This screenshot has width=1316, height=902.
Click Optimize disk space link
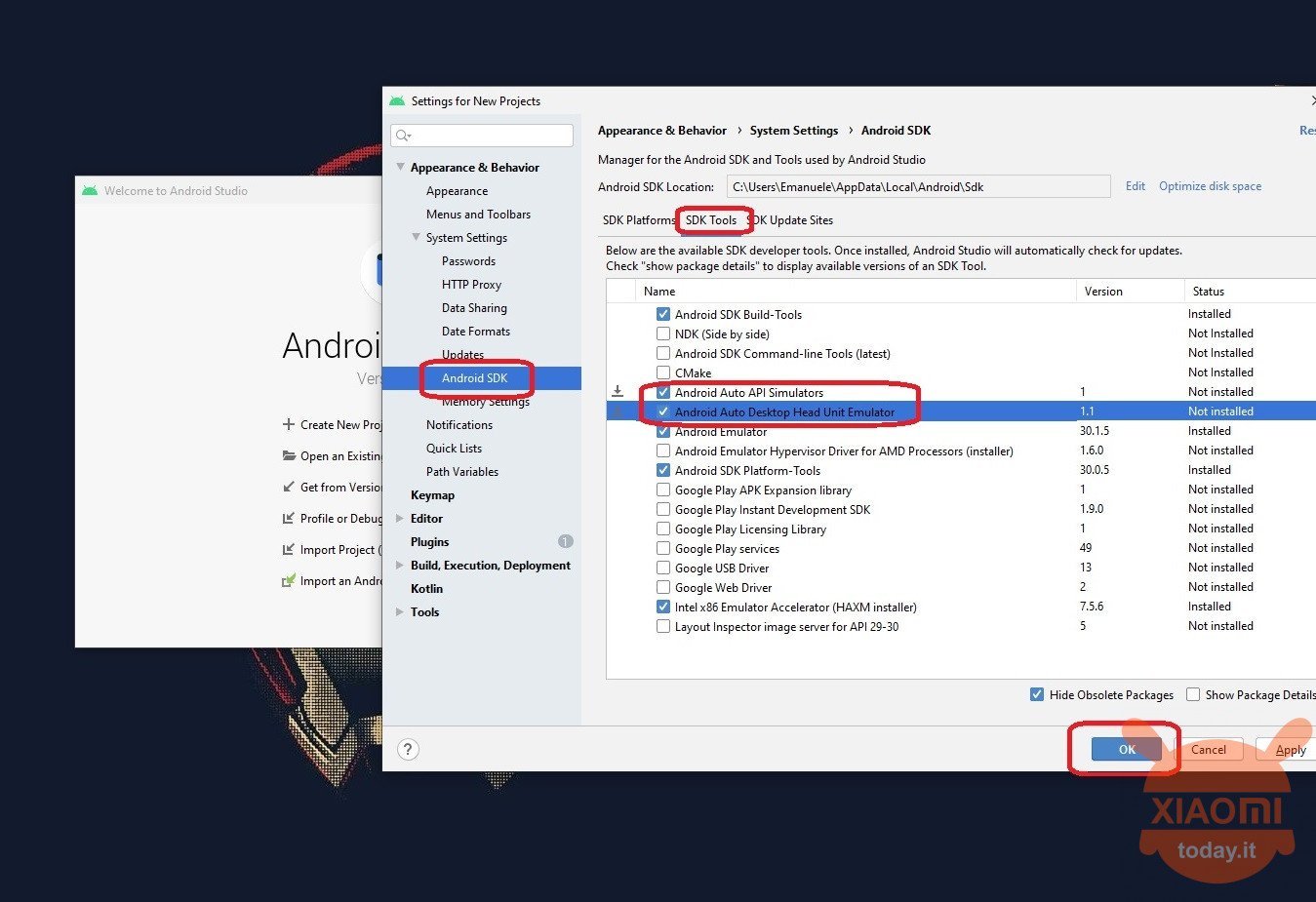tap(1210, 186)
